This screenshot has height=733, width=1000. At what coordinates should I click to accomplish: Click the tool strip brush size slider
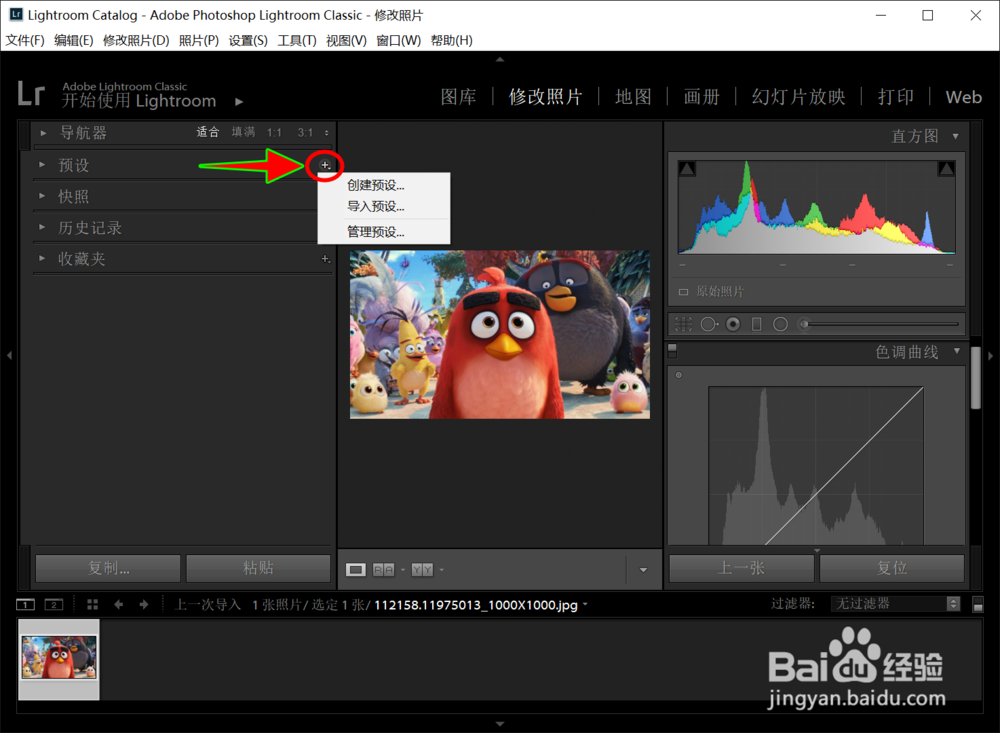(881, 324)
